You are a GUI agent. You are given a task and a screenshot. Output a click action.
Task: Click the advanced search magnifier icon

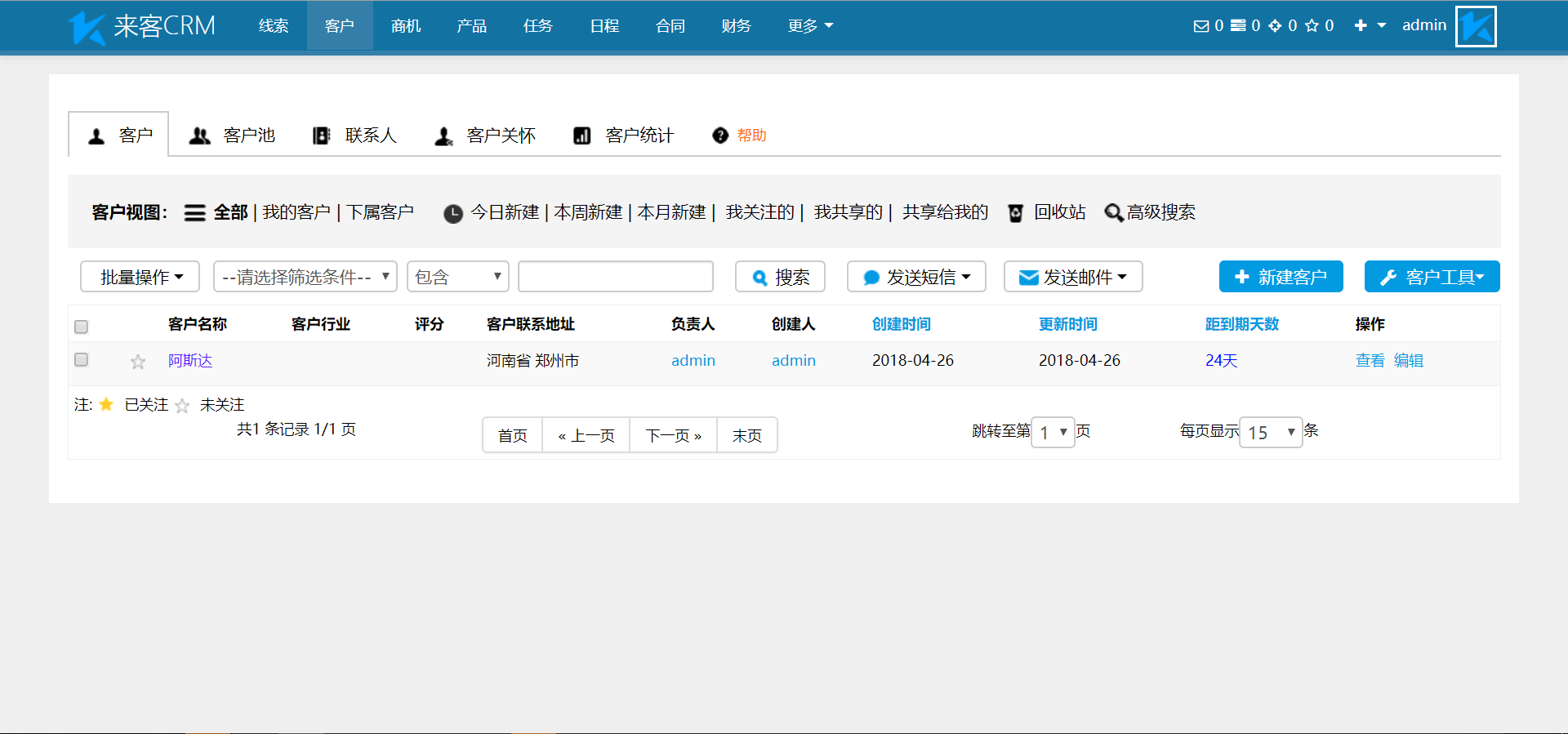(1113, 213)
